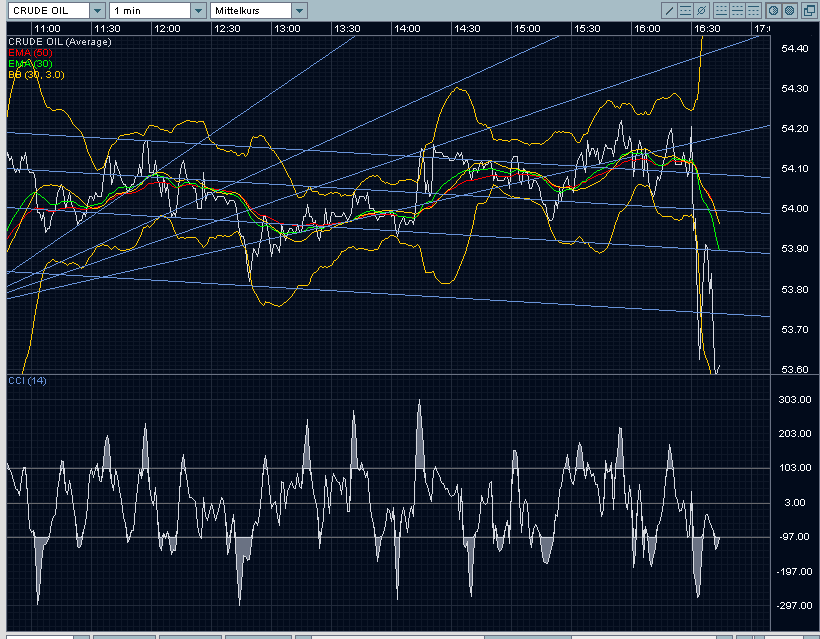Detach chart into separate window
820x639 pixels.
pos(810,10)
